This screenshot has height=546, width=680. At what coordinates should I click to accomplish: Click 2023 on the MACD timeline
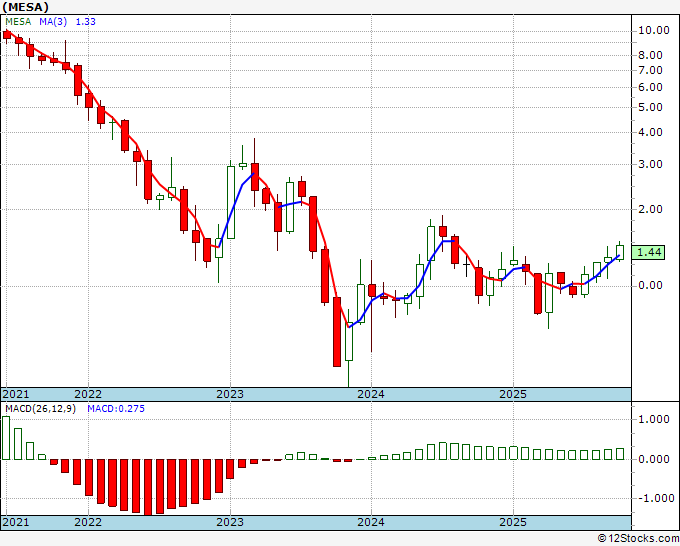point(230,522)
